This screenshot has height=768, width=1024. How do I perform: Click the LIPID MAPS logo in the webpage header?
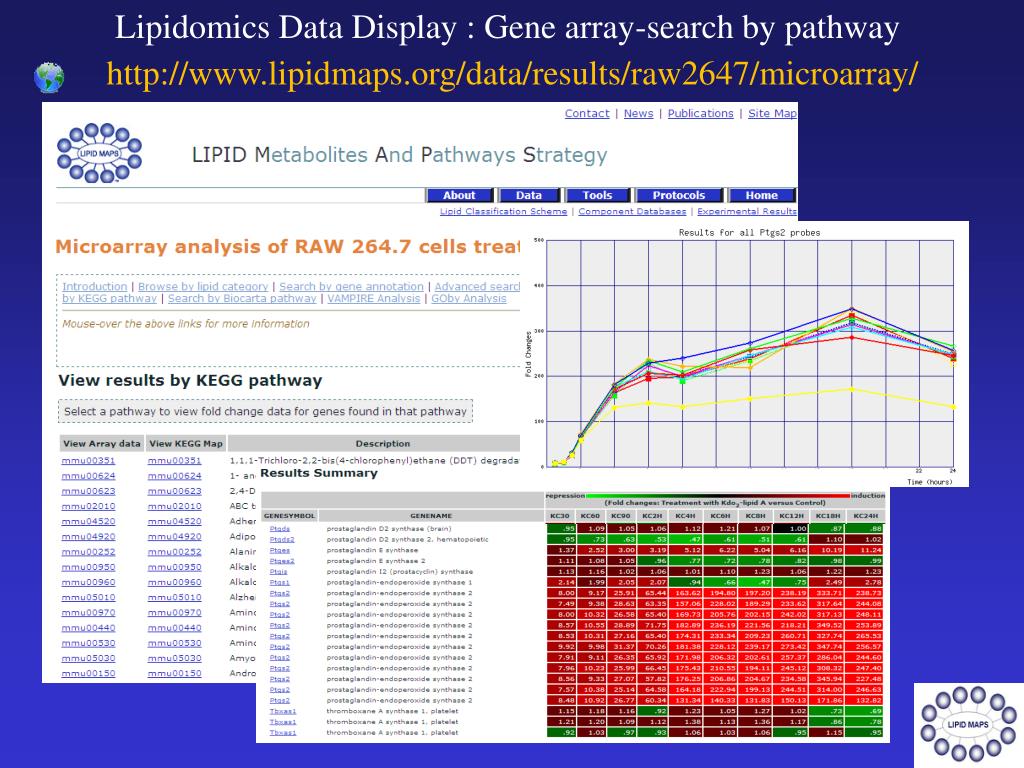click(x=99, y=153)
